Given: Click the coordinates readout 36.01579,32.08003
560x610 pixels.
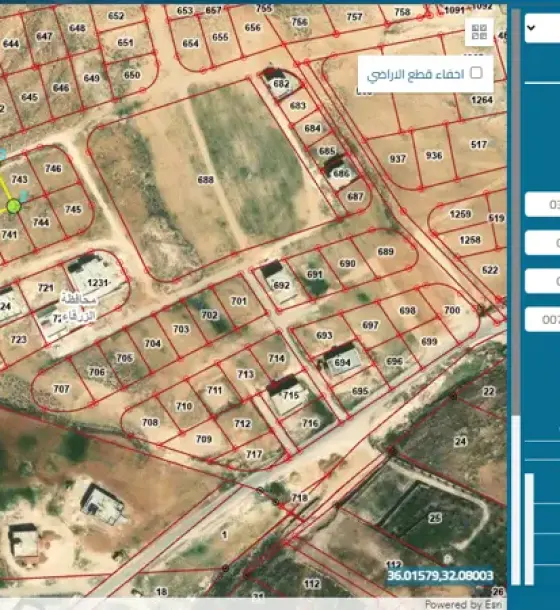Looking at the screenshot, I should (x=440, y=575).
